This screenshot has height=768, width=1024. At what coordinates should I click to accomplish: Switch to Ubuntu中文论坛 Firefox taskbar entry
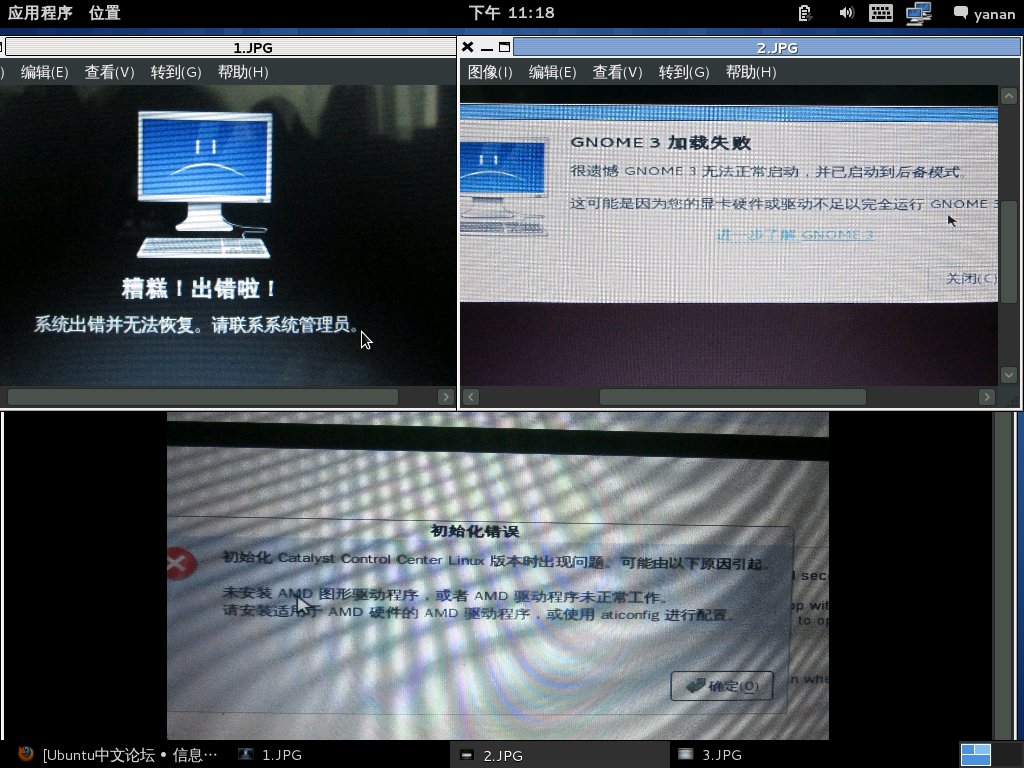pyautogui.click(x=118, y=755)
